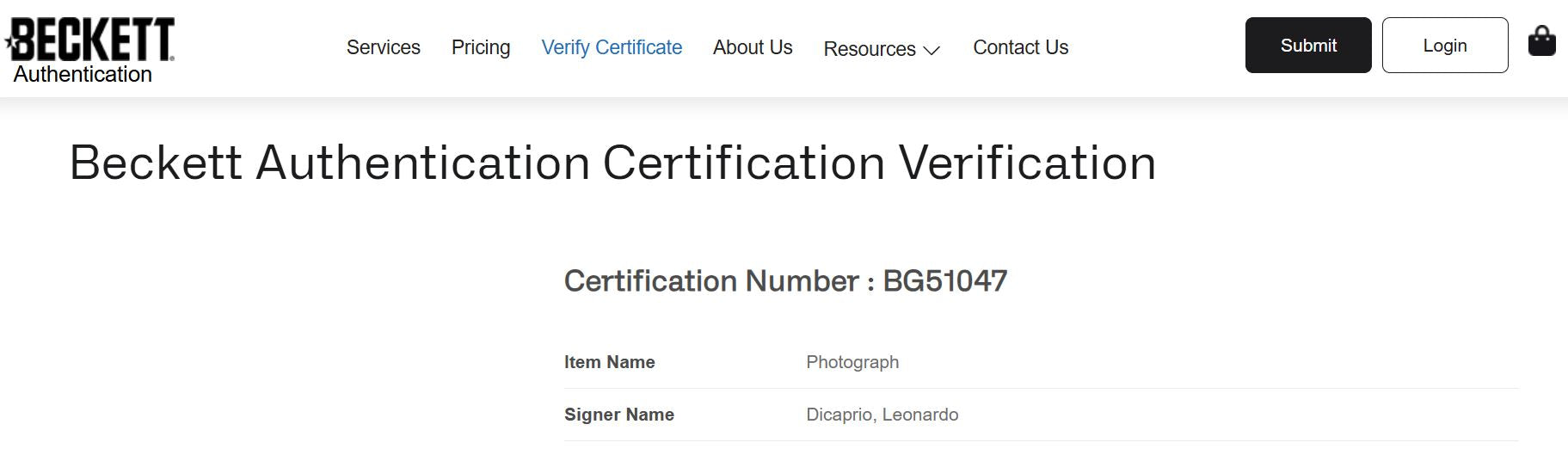Click the Certification Number label text
Screen dimensions: 1568x455
click(x=711, y=280)
